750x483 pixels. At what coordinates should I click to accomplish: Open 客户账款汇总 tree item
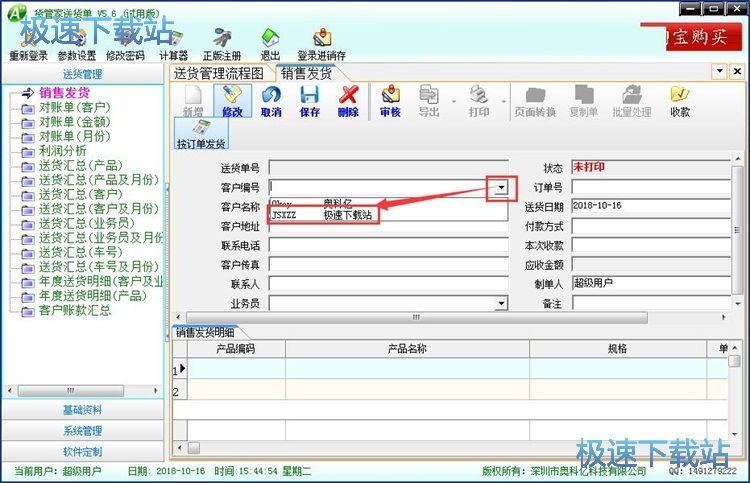coord(75,310)
